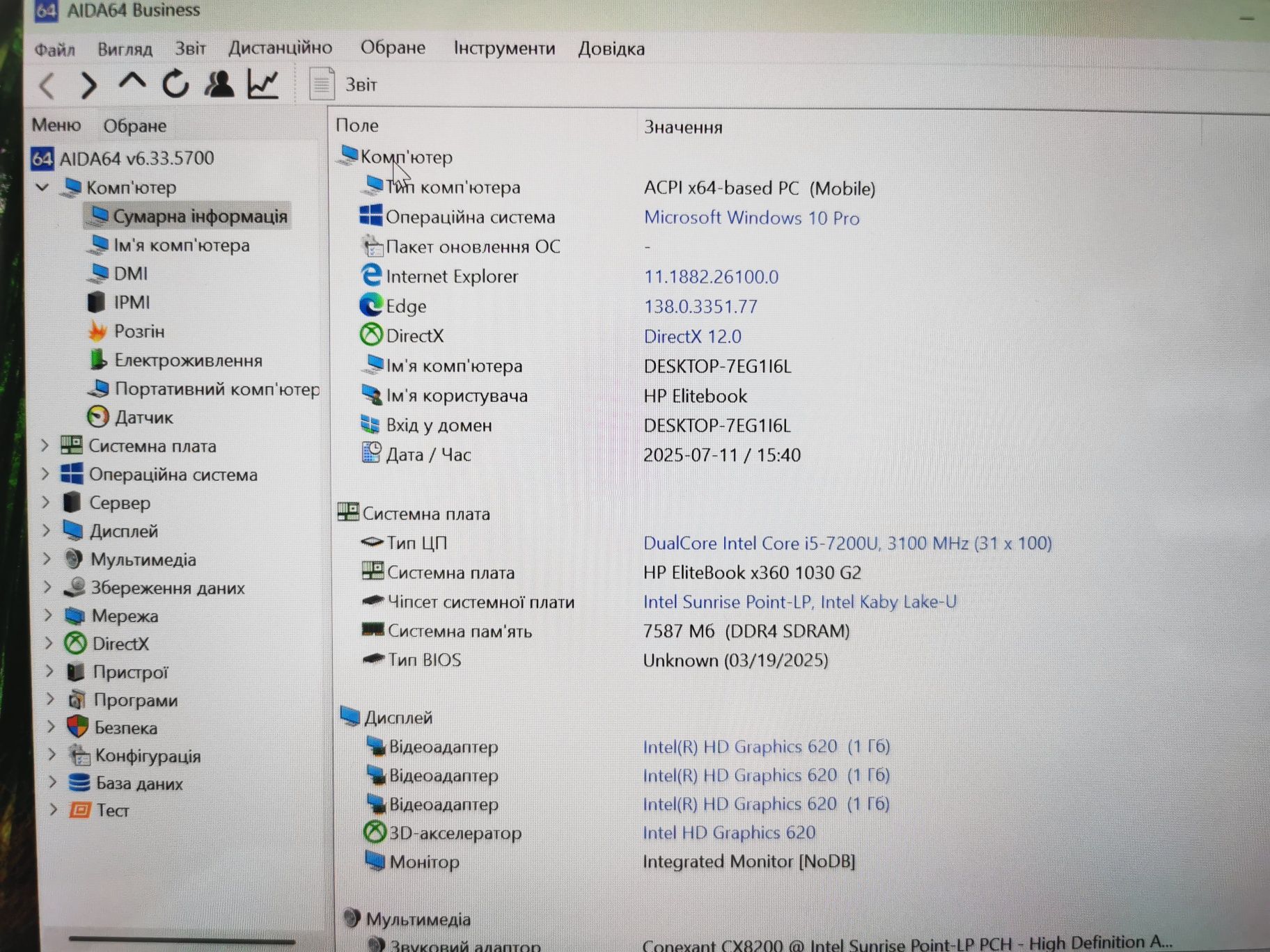Open the DirectX 12.0 link
The height and width of the screenshot is (952, 1270).
point(692,337)
